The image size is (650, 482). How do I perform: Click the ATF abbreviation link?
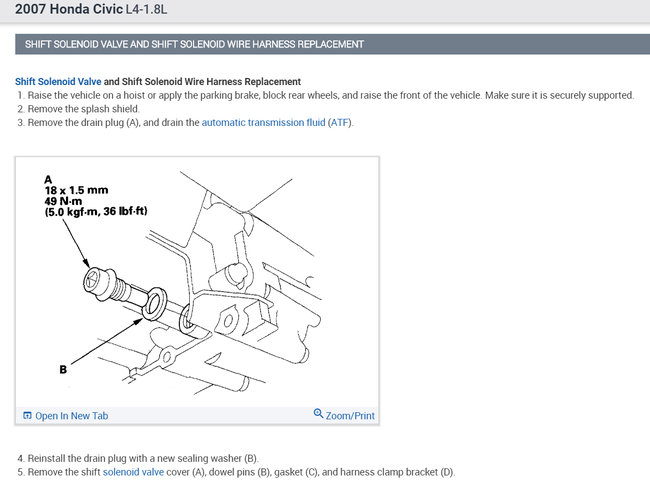click(x=340, y=123)
